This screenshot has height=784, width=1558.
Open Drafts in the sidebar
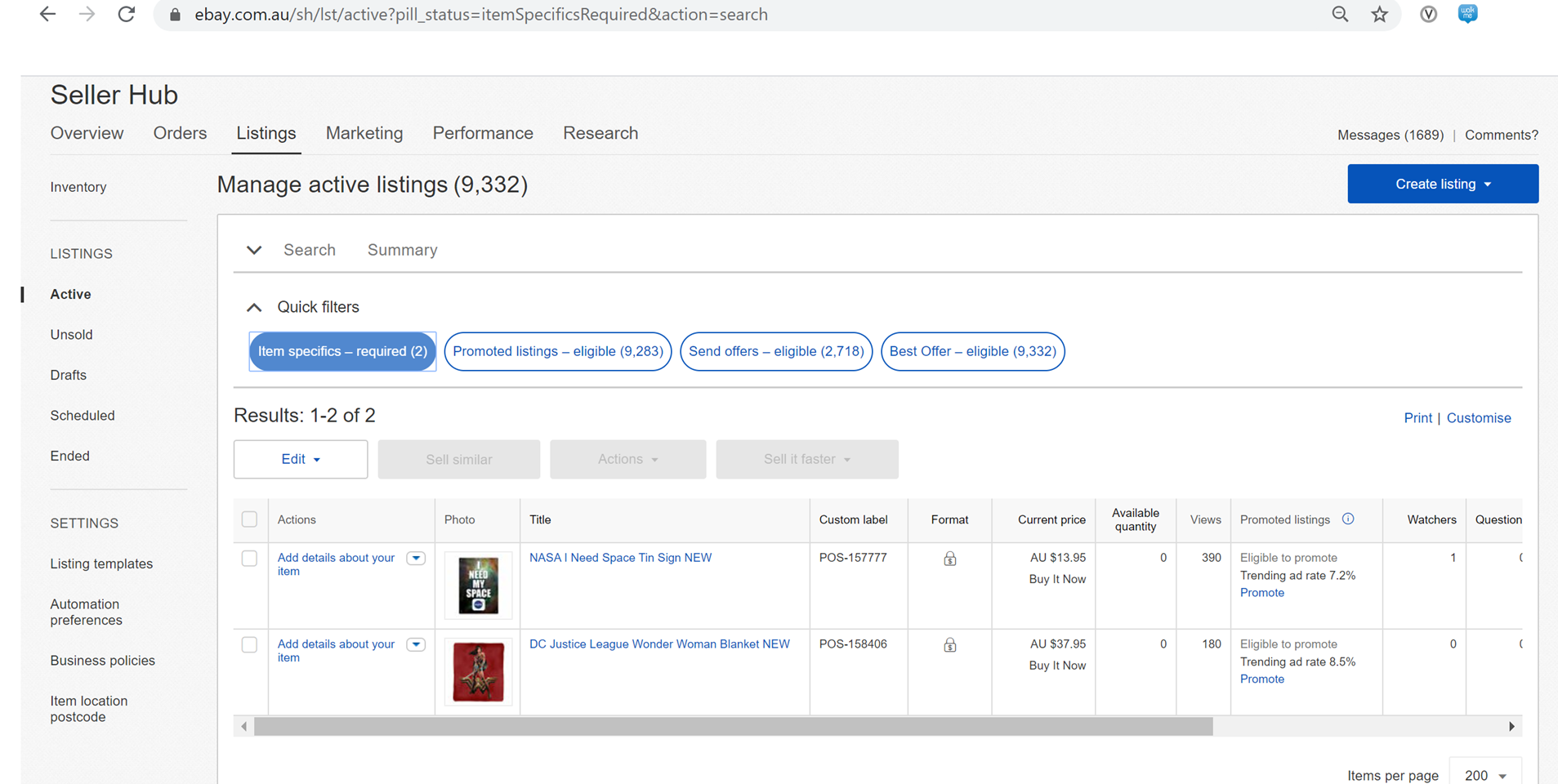[69, 375]
